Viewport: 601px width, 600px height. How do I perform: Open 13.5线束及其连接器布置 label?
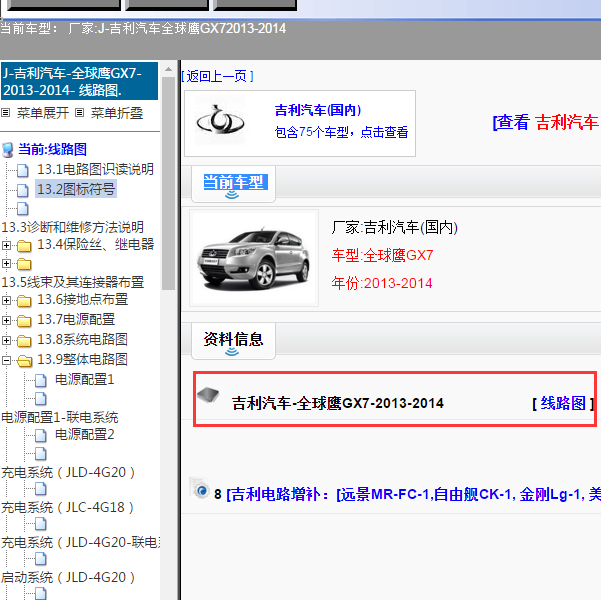[72, 282]
